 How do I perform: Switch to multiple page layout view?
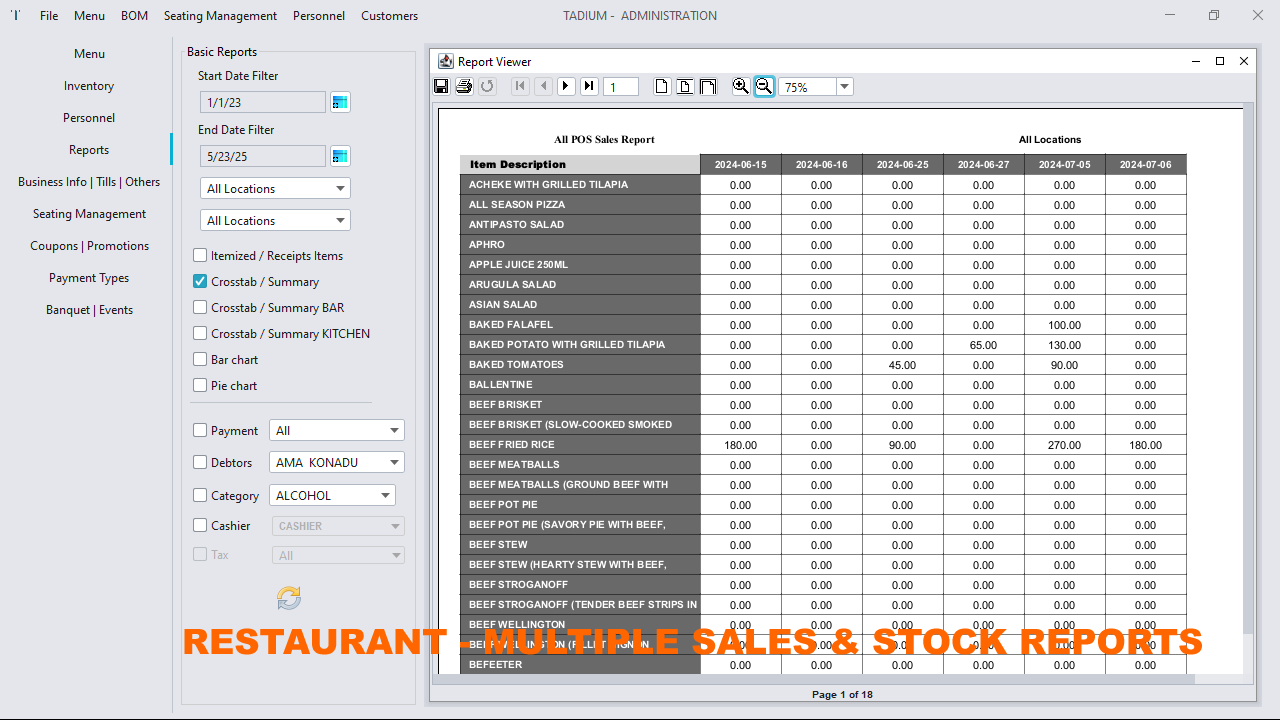pyautogui.click(x=708, y=86)
